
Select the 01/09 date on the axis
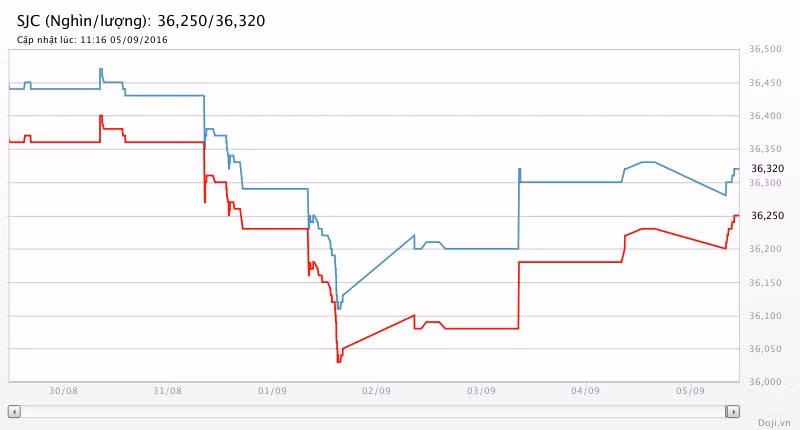(x=272, y=391)
